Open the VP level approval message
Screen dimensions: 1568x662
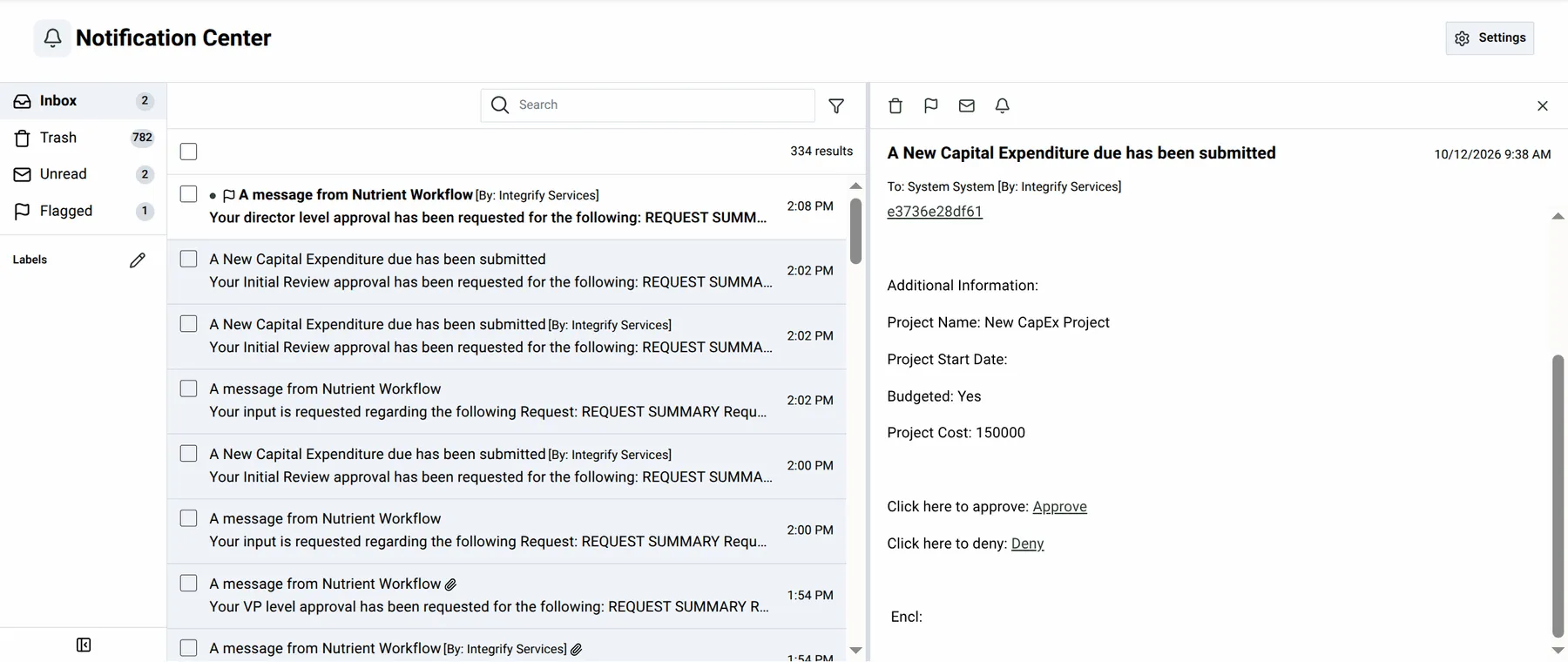506,596
